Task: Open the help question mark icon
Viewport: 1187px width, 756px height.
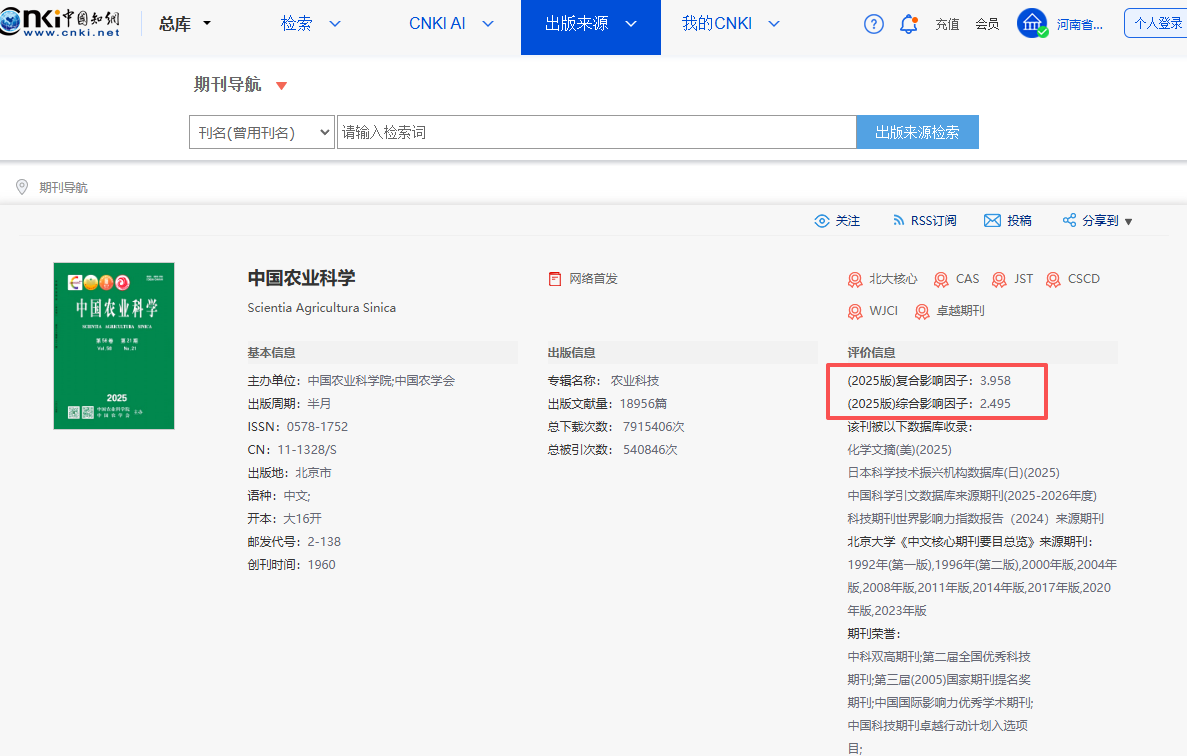Action: (x=873, y=24)
